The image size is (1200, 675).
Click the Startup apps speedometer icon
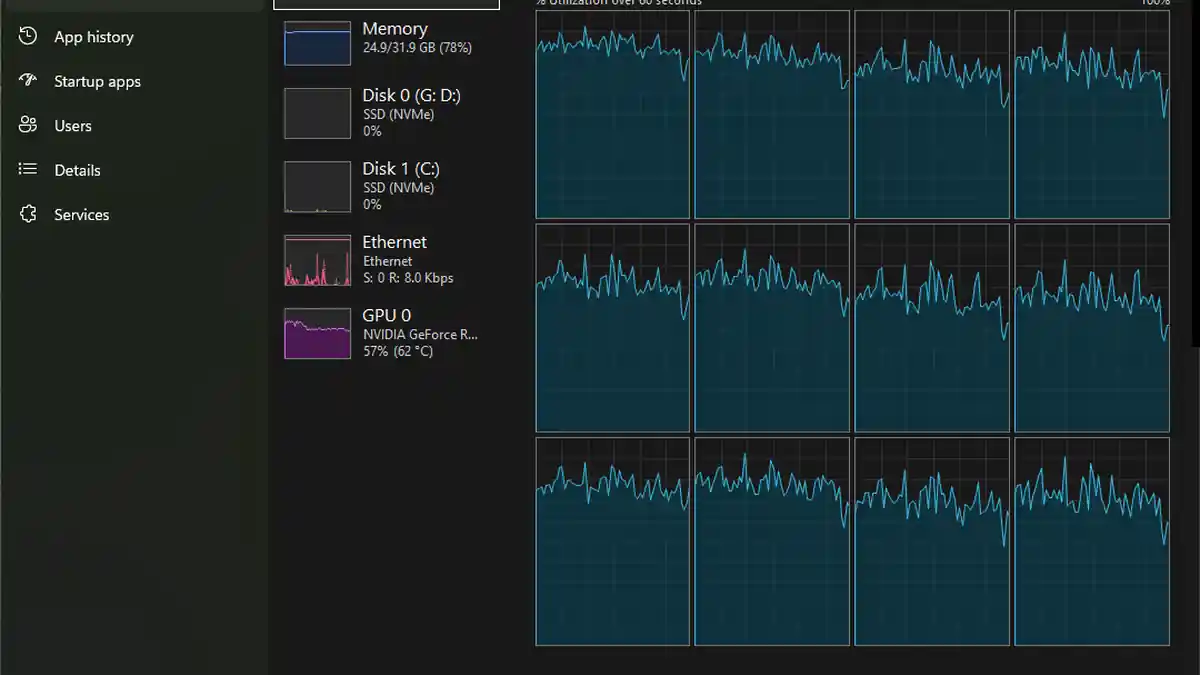click(x=28, y=81)
